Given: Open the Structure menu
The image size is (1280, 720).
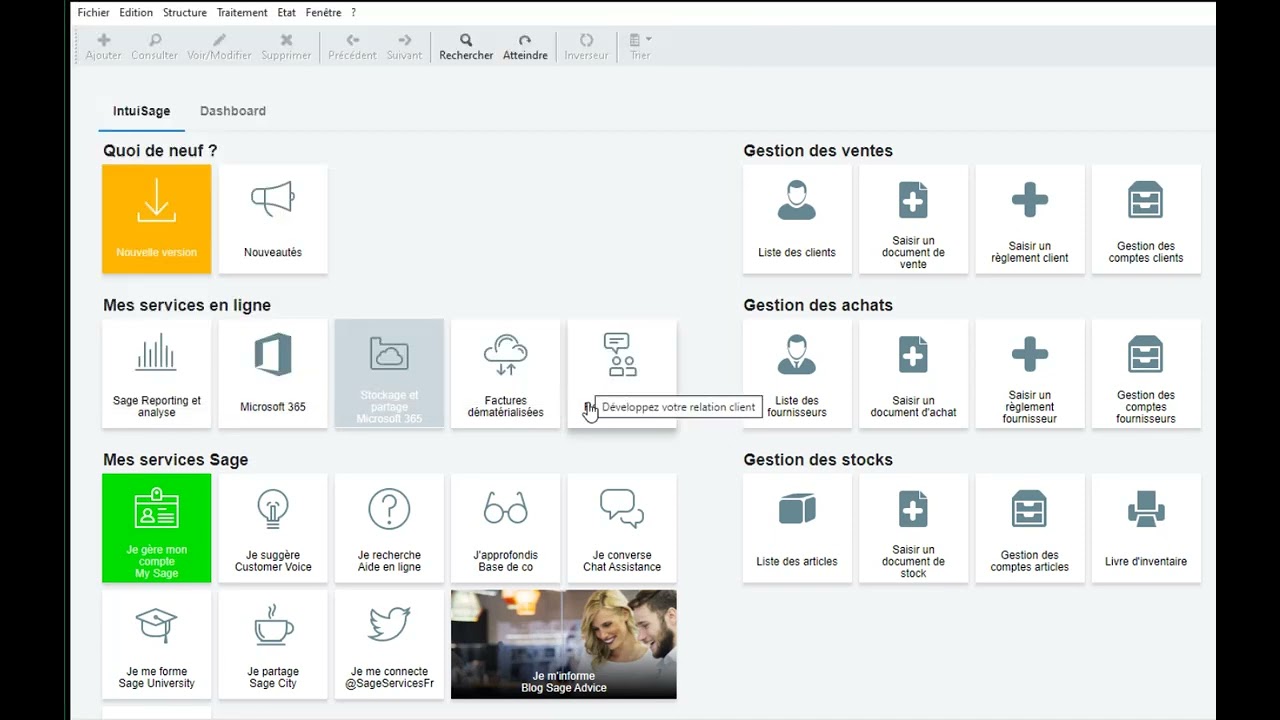Looking at the screenshot, I should (x=184, y=13).
